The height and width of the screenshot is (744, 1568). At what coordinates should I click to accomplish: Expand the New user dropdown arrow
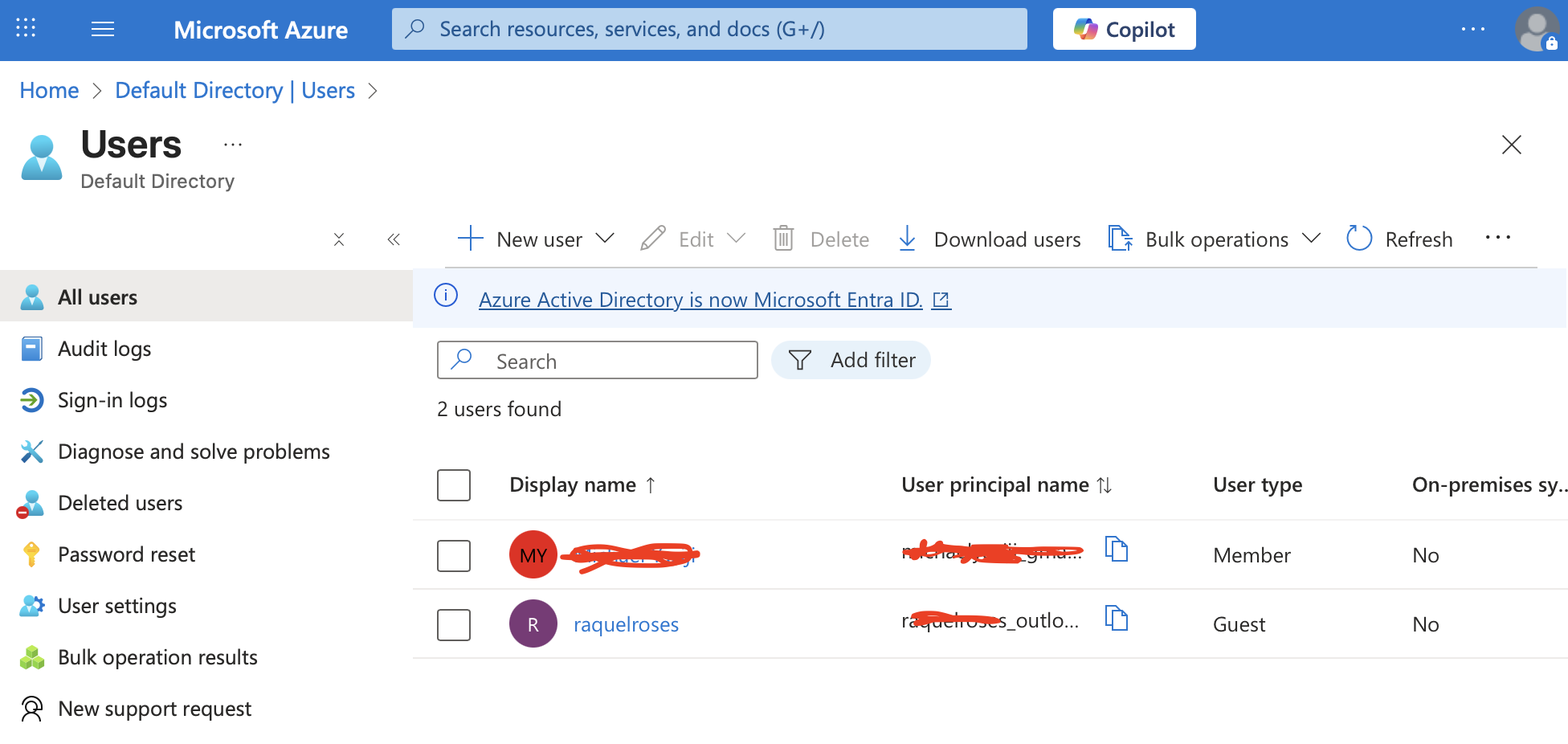coord(605,239)
